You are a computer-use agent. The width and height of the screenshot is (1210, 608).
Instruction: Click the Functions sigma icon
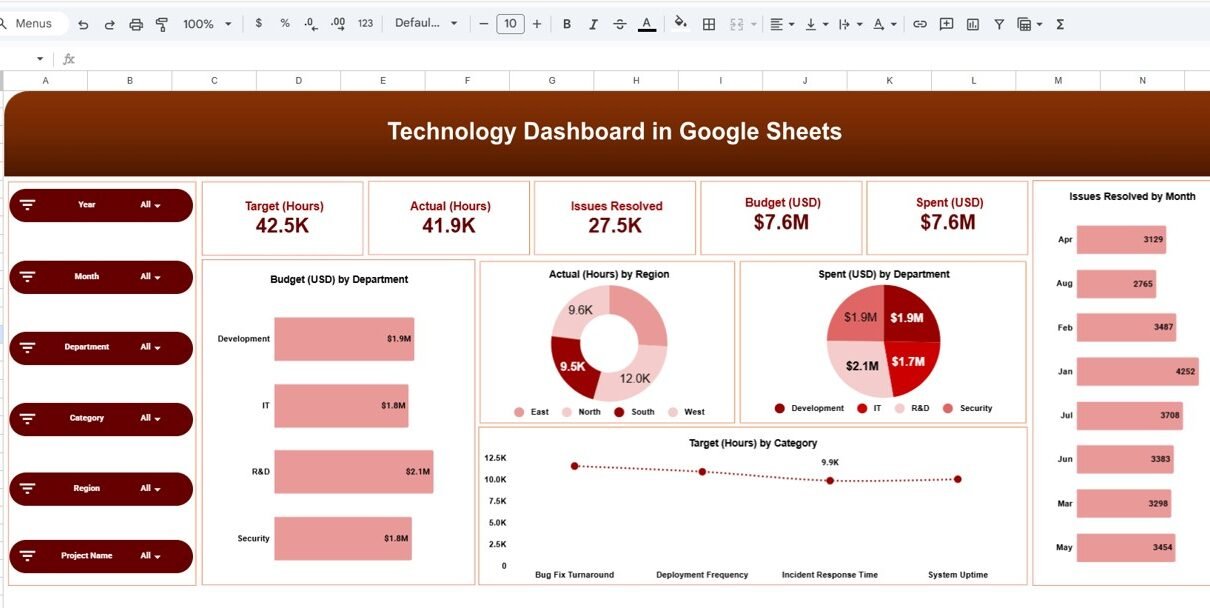1060,24
